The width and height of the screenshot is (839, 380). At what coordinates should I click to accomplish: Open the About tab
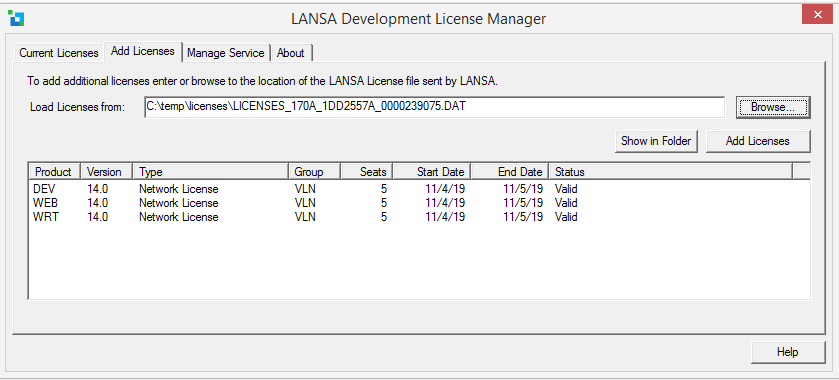[291, 53]
